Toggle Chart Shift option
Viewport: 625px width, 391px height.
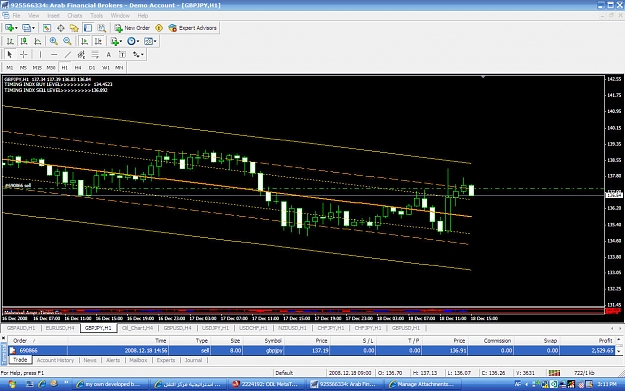point(98,41)
